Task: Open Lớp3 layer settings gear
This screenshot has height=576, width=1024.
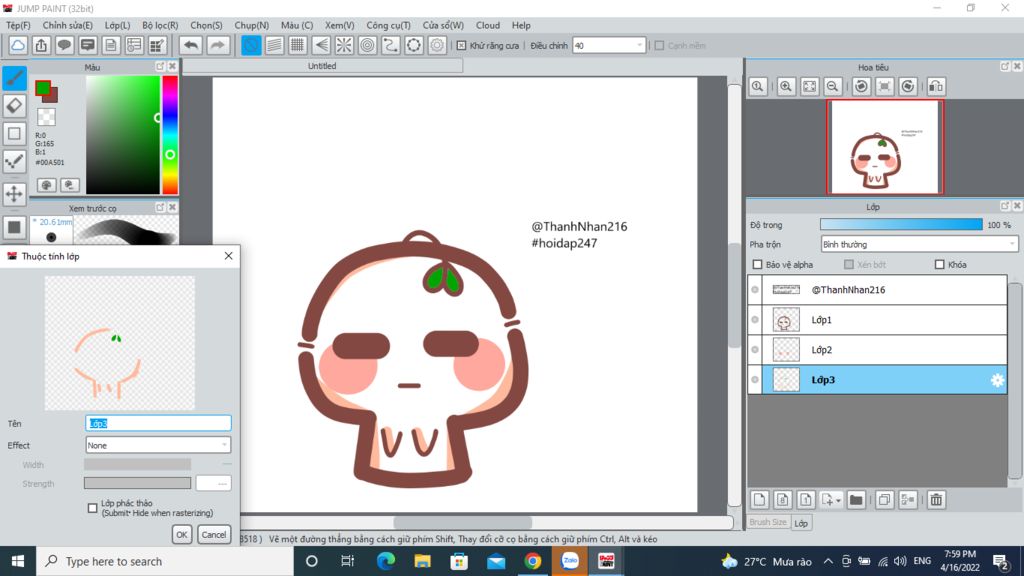Action: coord(997,380)
